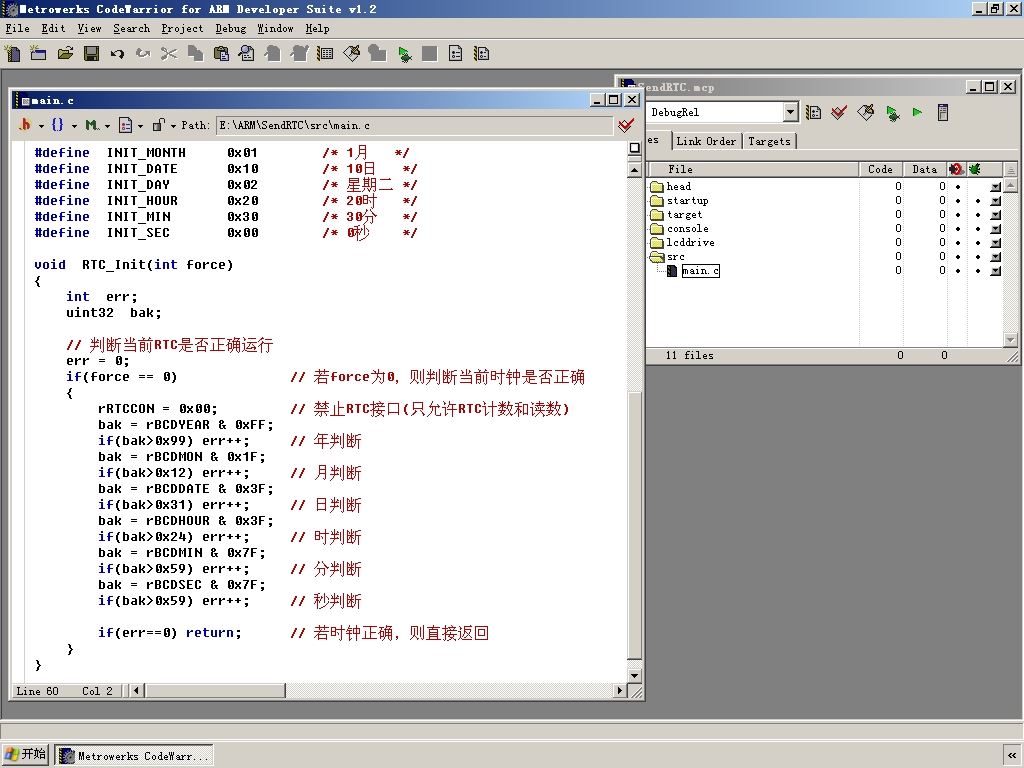Screen dimensions: 1024x768
Task: Click the debug column header icon in the file list
Action: 956,169
